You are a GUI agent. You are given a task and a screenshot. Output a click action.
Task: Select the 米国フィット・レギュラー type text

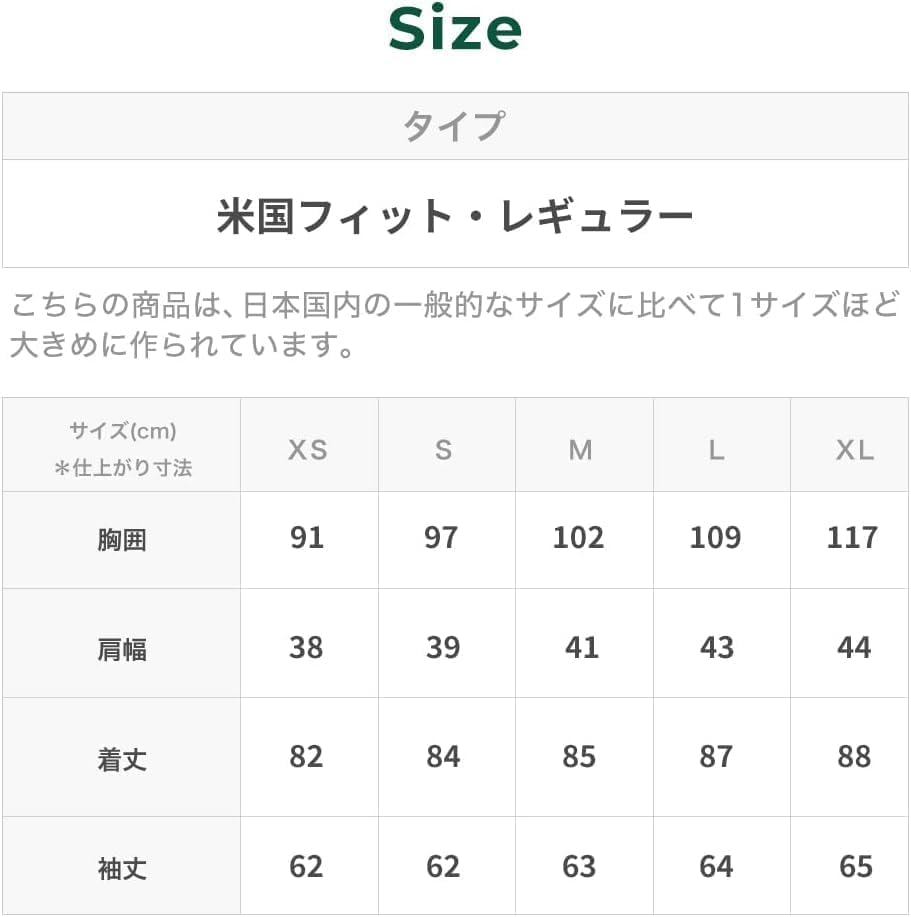coord(455,215)
